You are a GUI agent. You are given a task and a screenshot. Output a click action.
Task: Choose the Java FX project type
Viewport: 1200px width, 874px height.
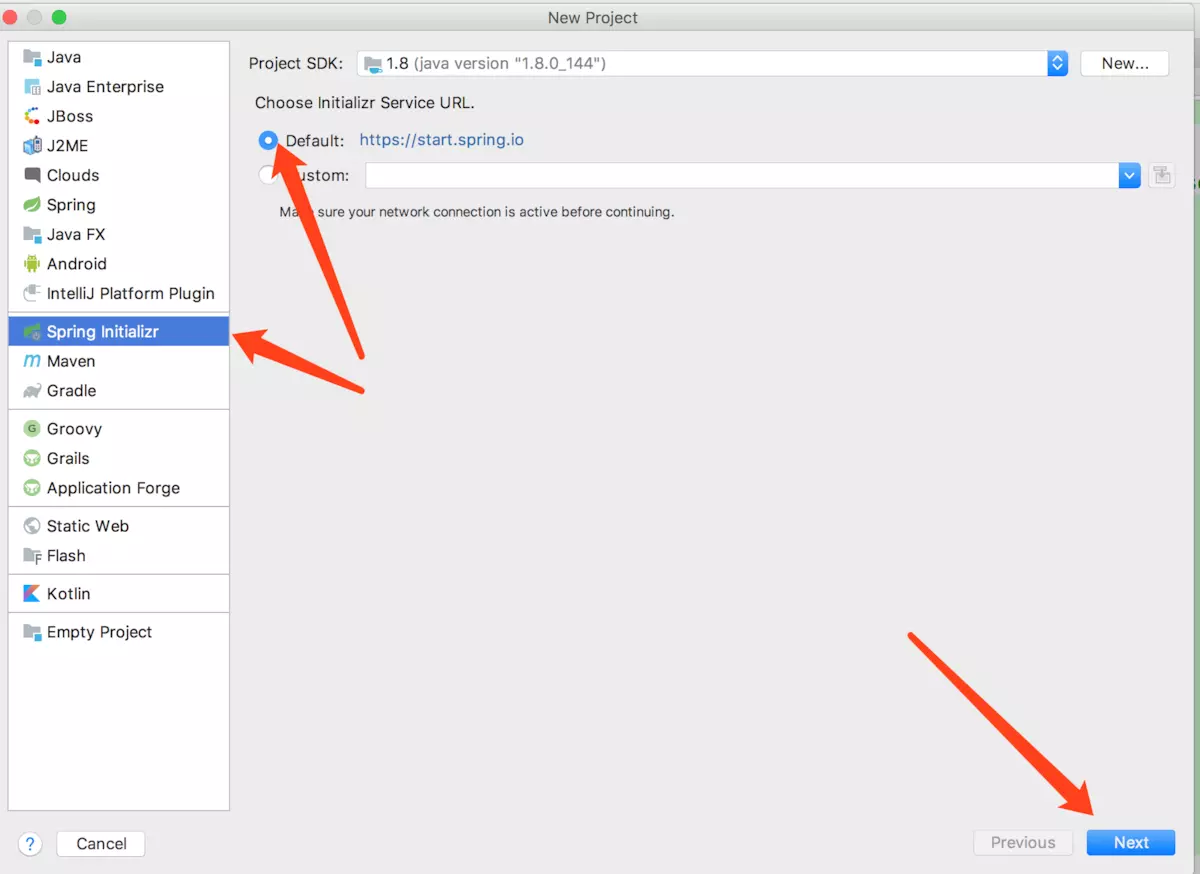(x=118, y=234)
